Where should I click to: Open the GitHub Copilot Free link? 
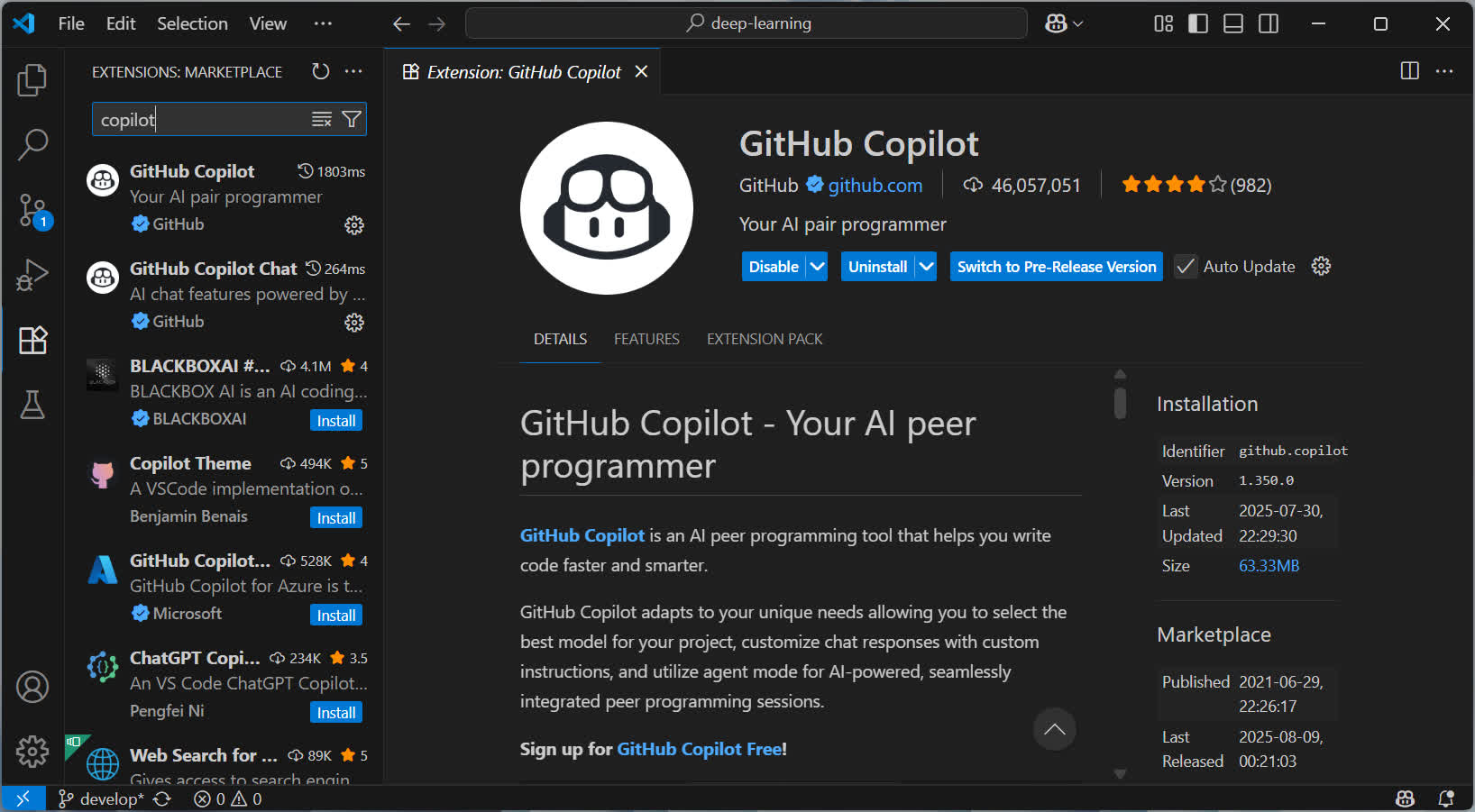(699, 750)
